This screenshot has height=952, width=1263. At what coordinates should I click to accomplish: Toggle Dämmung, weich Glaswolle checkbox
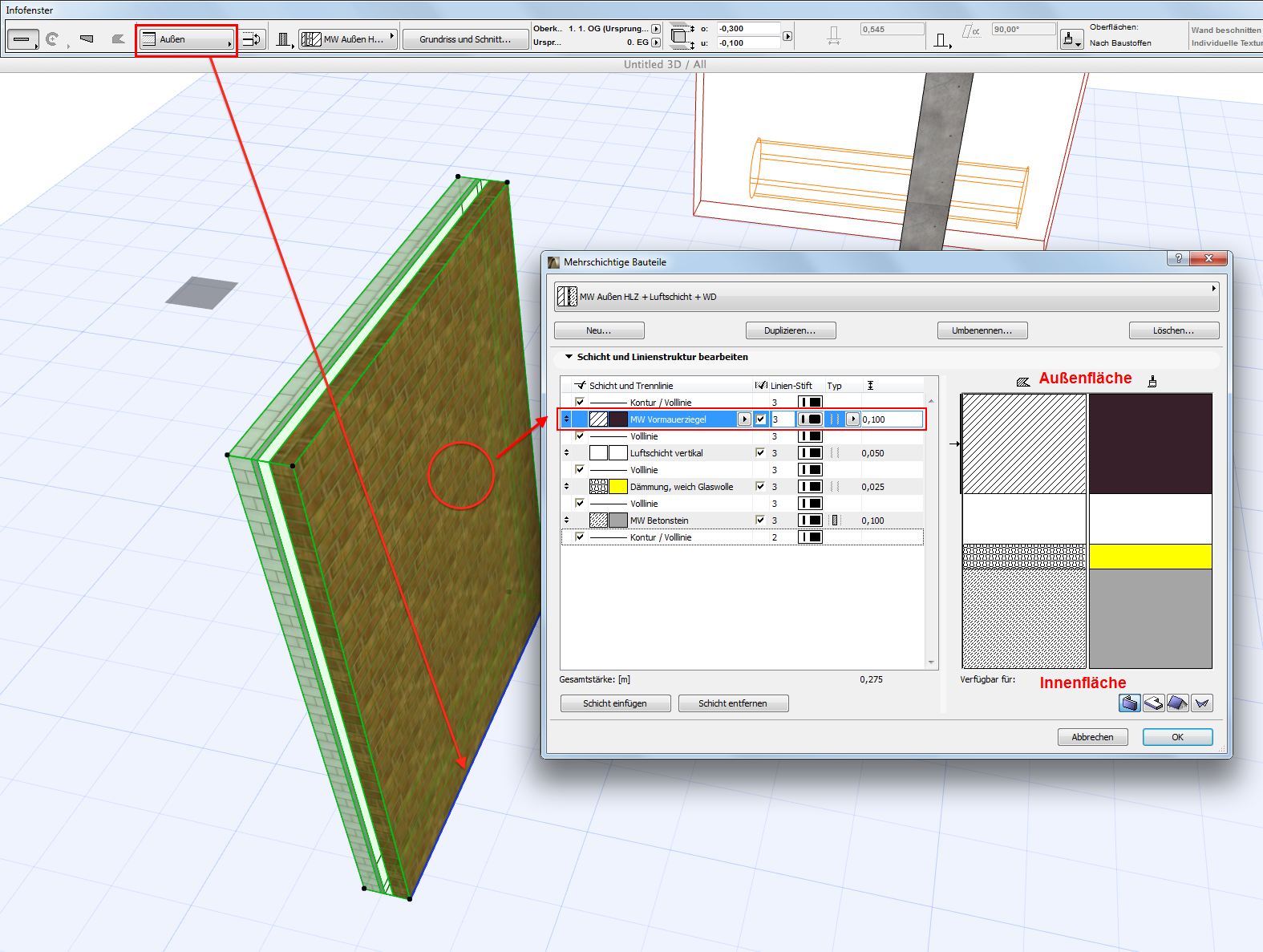point(760,487)
